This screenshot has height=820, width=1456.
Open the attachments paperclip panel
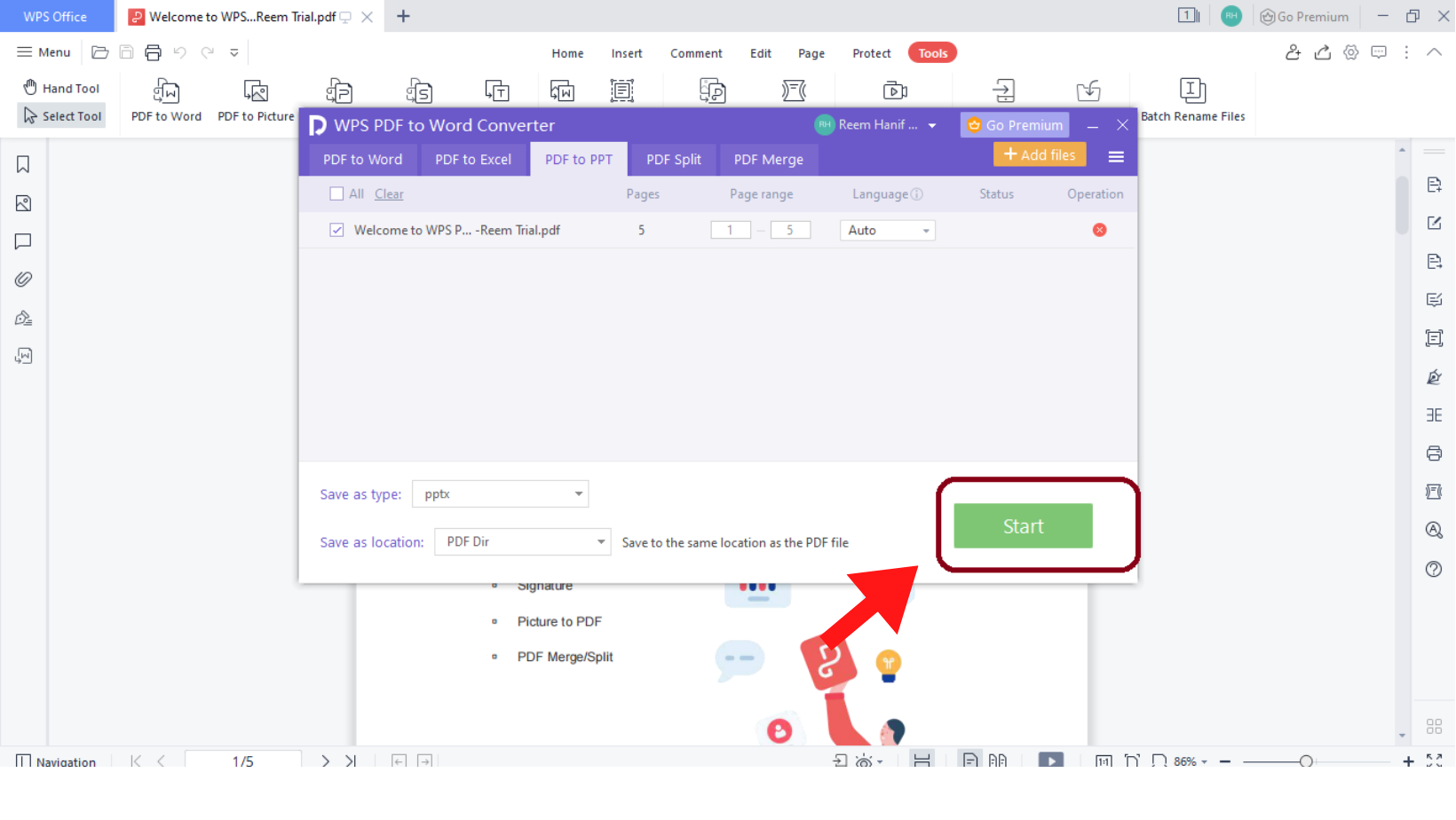pos(23,280)
